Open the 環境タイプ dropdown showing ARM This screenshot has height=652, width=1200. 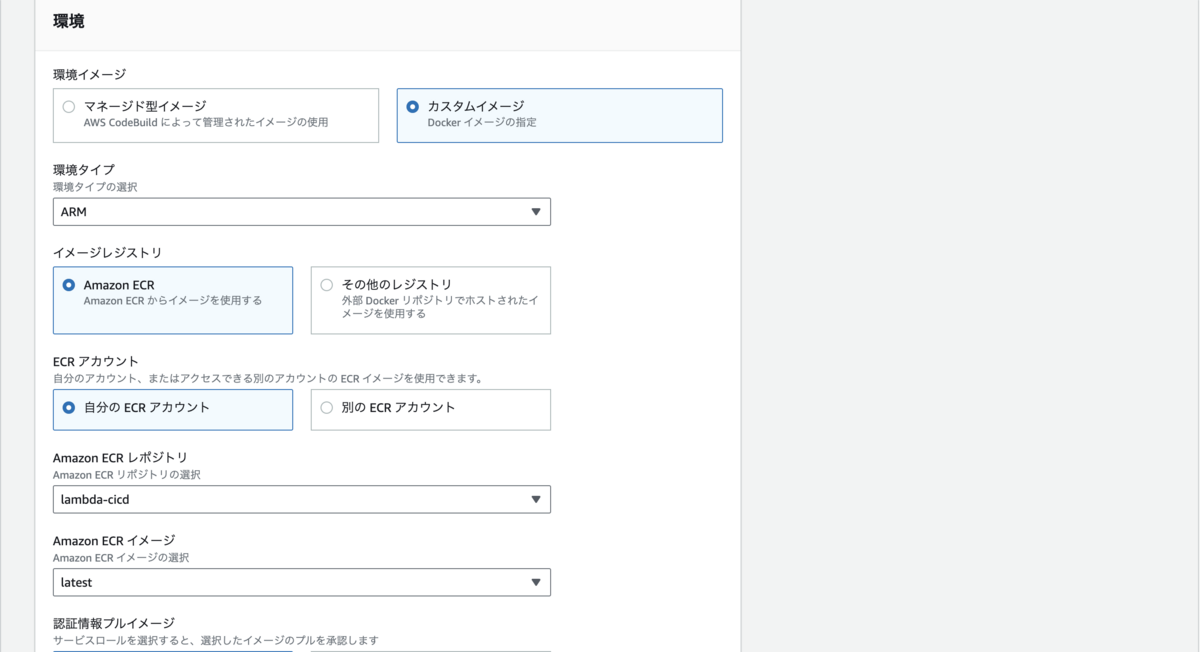coord(301,211)
